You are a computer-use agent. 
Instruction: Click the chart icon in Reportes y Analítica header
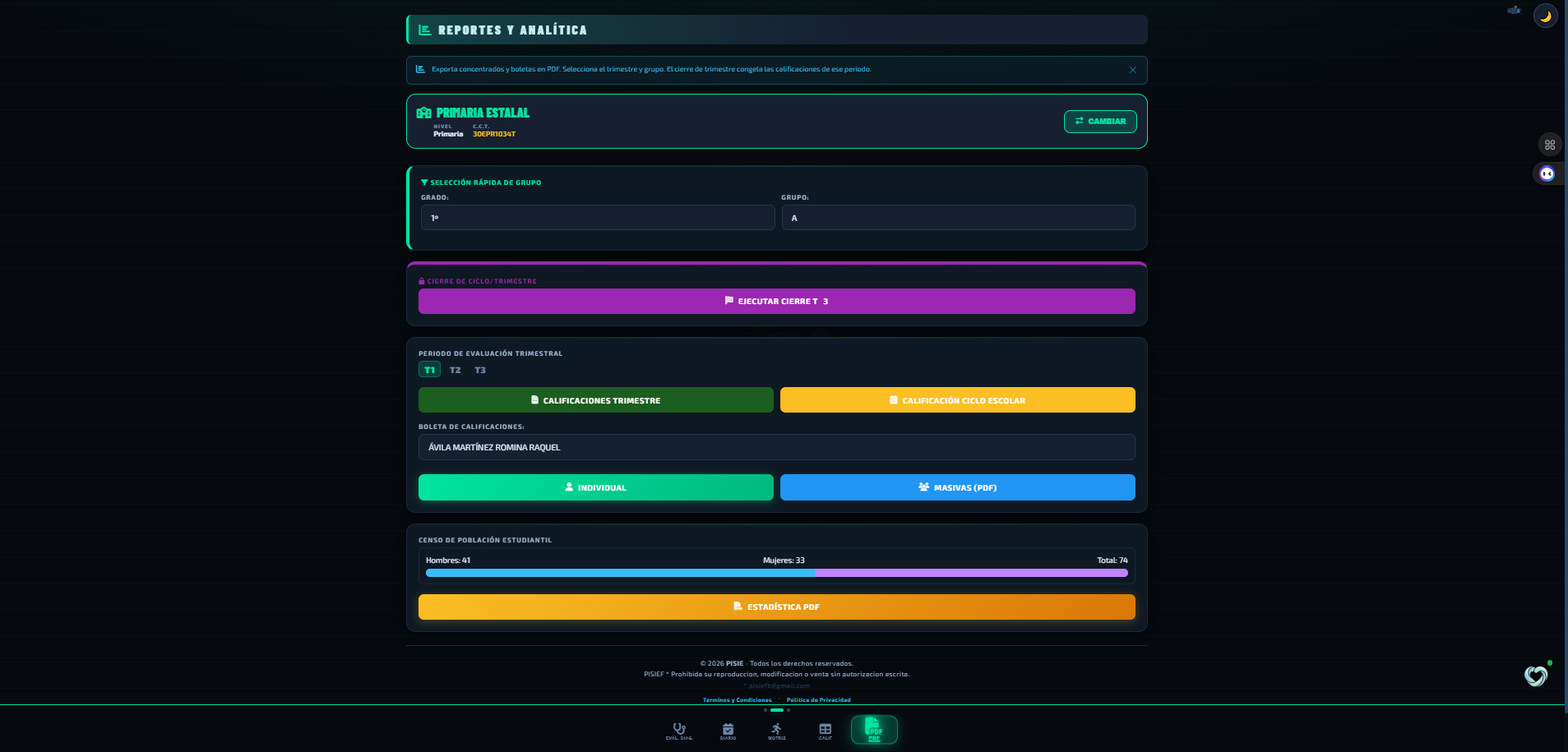pos(425,30)
